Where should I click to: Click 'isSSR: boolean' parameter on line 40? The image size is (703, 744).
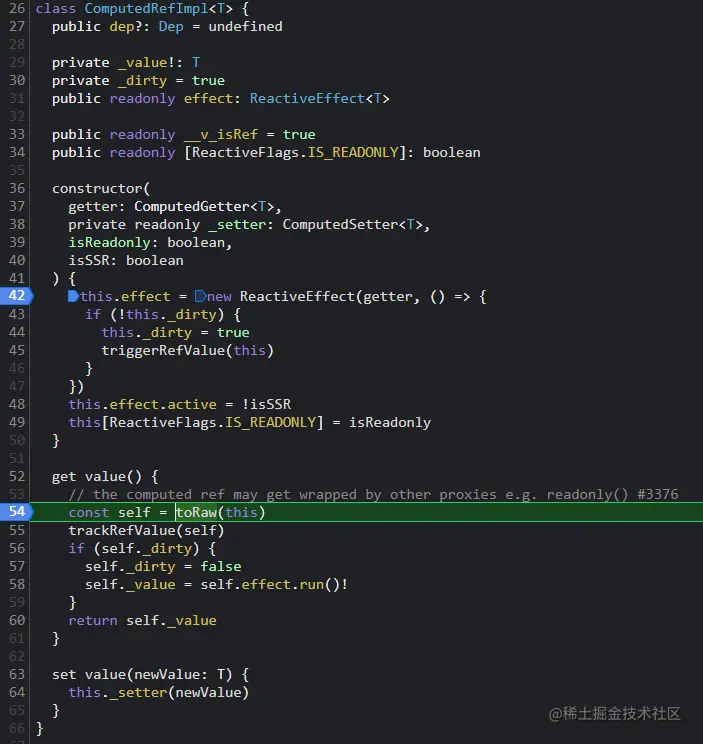pyautogui.click(x=126, y=261)
